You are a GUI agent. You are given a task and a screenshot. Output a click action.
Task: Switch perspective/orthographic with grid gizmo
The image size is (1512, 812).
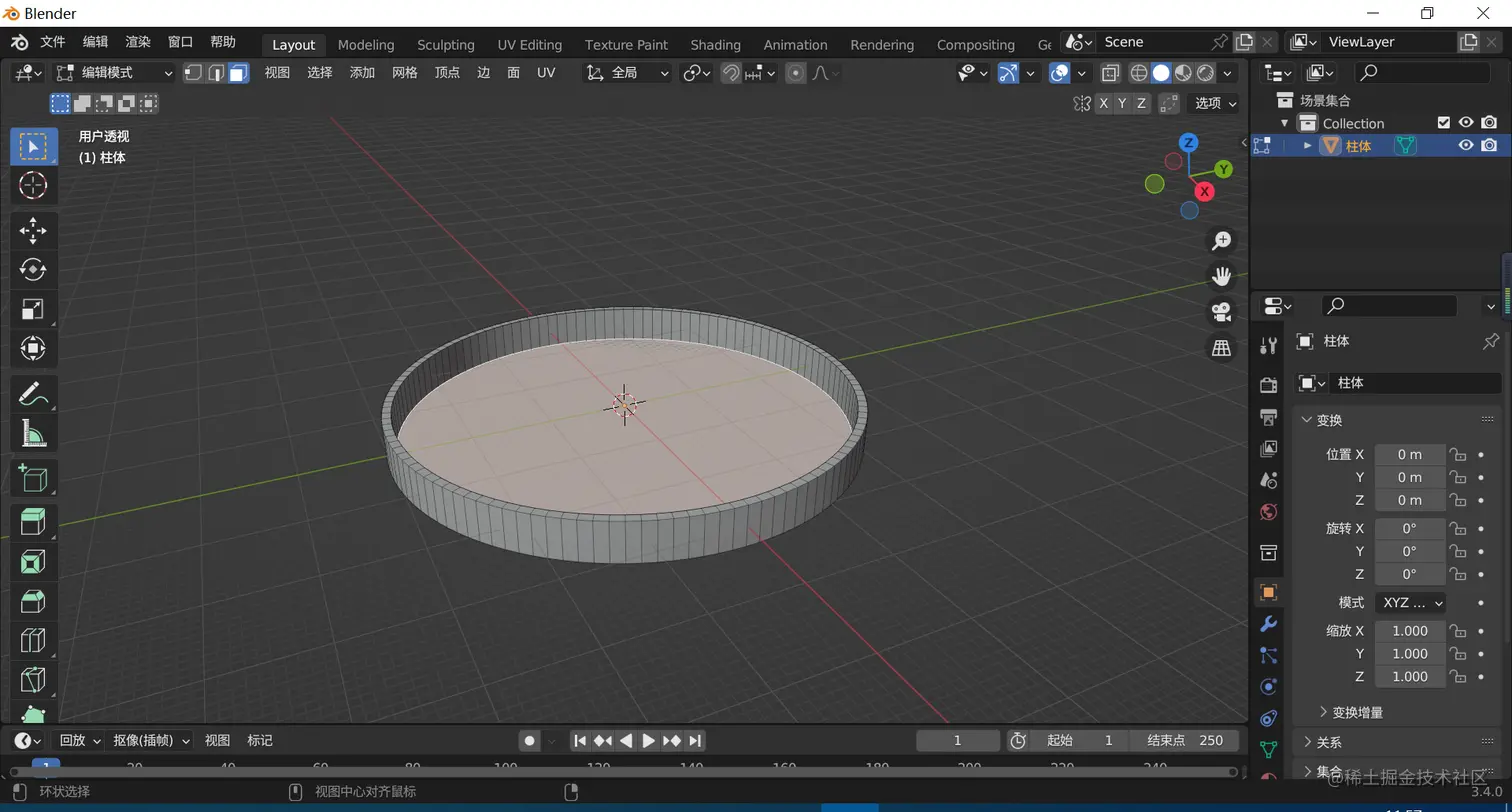point(1221,348)
